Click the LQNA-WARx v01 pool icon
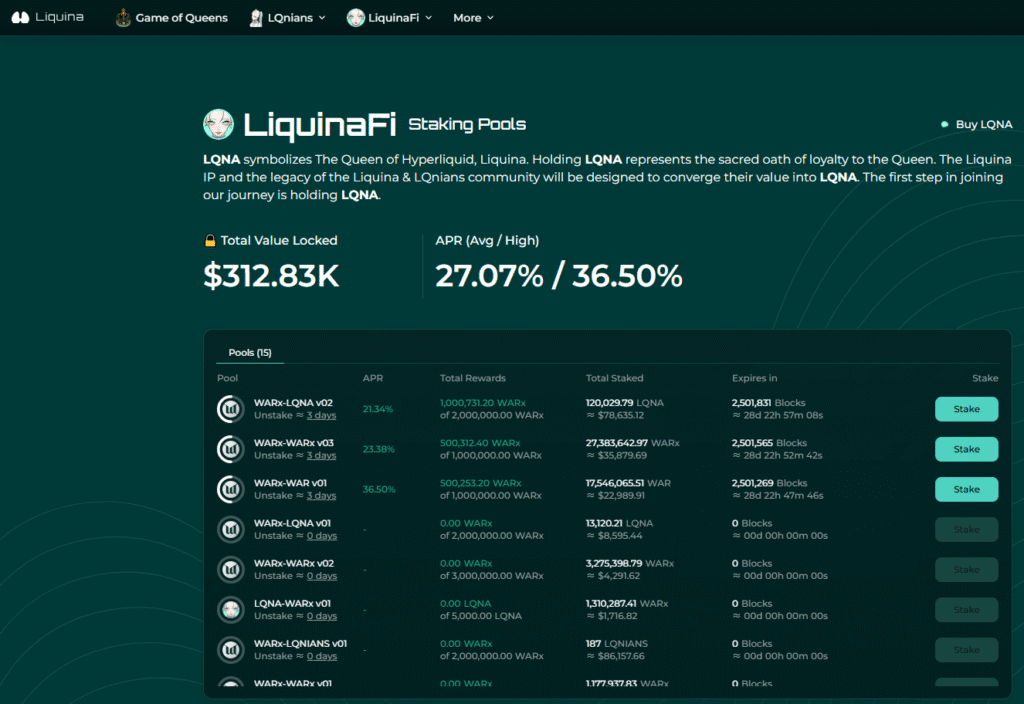 [231, 609]
